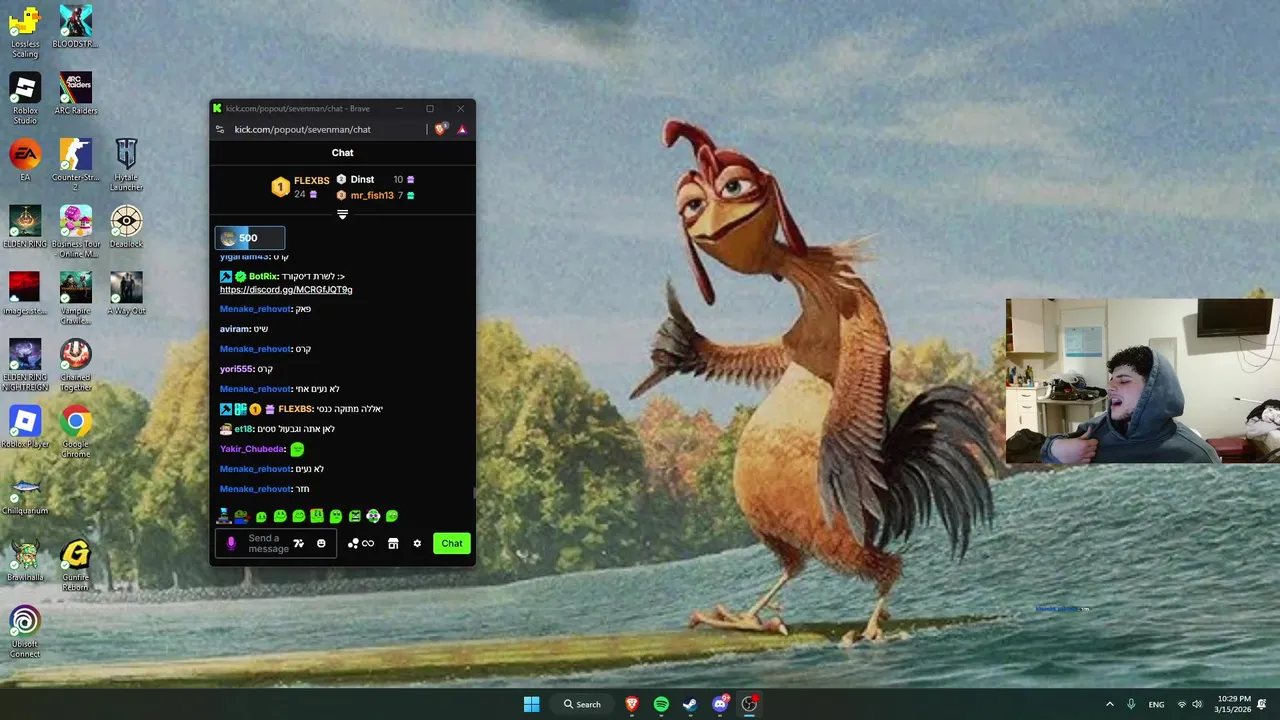Viewport: 1280px width, 720px height.
Task: Click the 500 channel points progress bar
Action: [250, 238]
